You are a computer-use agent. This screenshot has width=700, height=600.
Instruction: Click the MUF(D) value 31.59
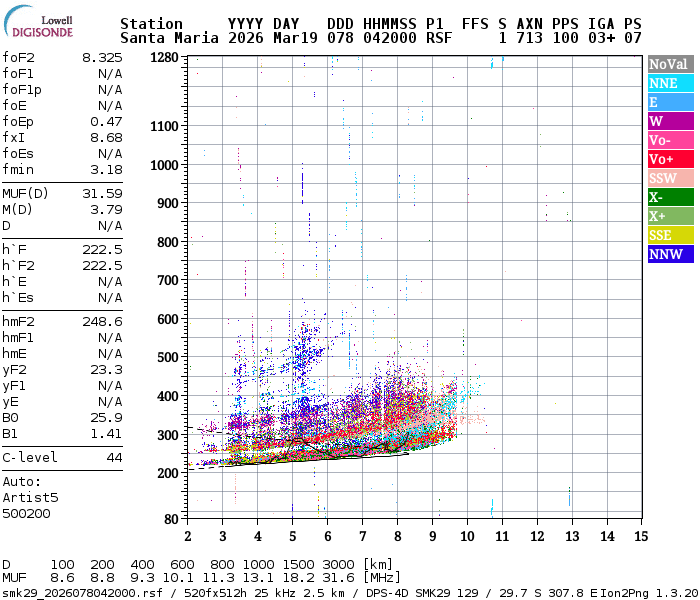coord(102,193)
